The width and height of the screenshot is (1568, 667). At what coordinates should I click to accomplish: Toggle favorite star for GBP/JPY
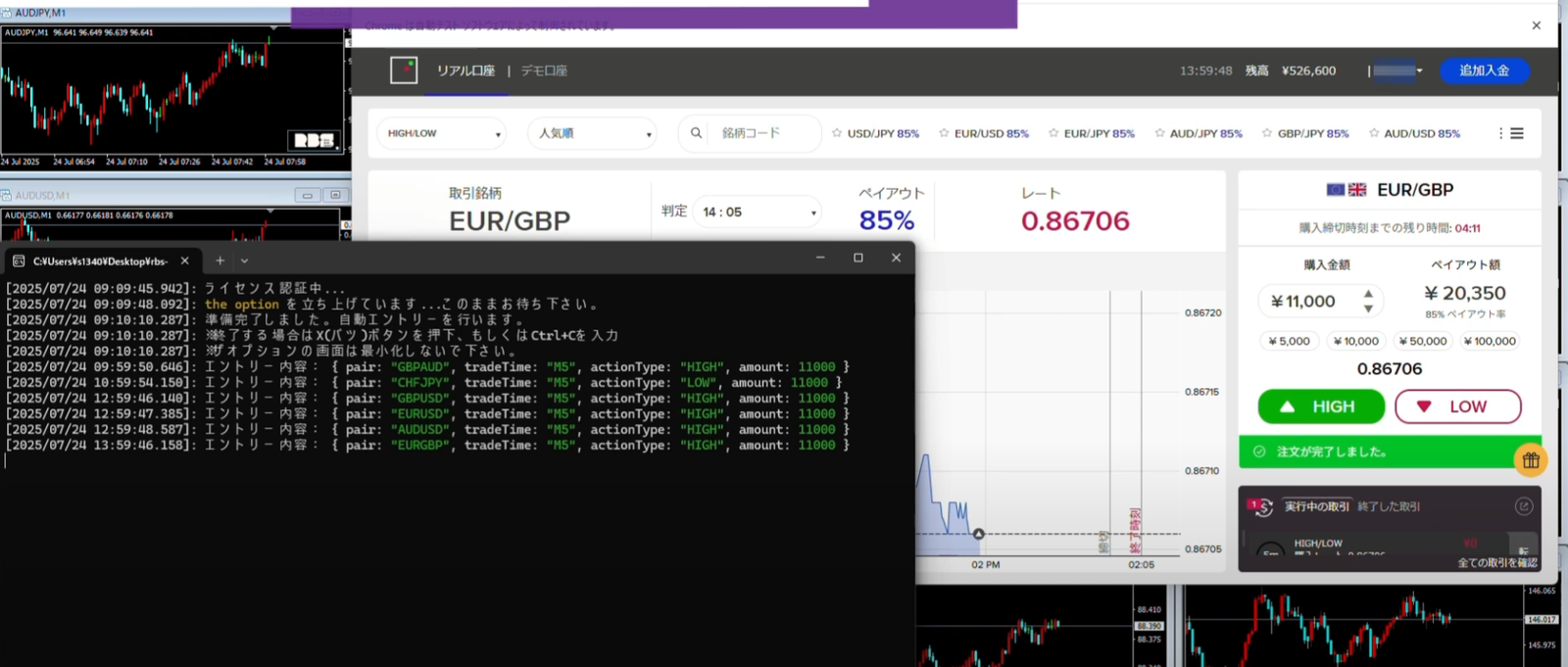1267,133
